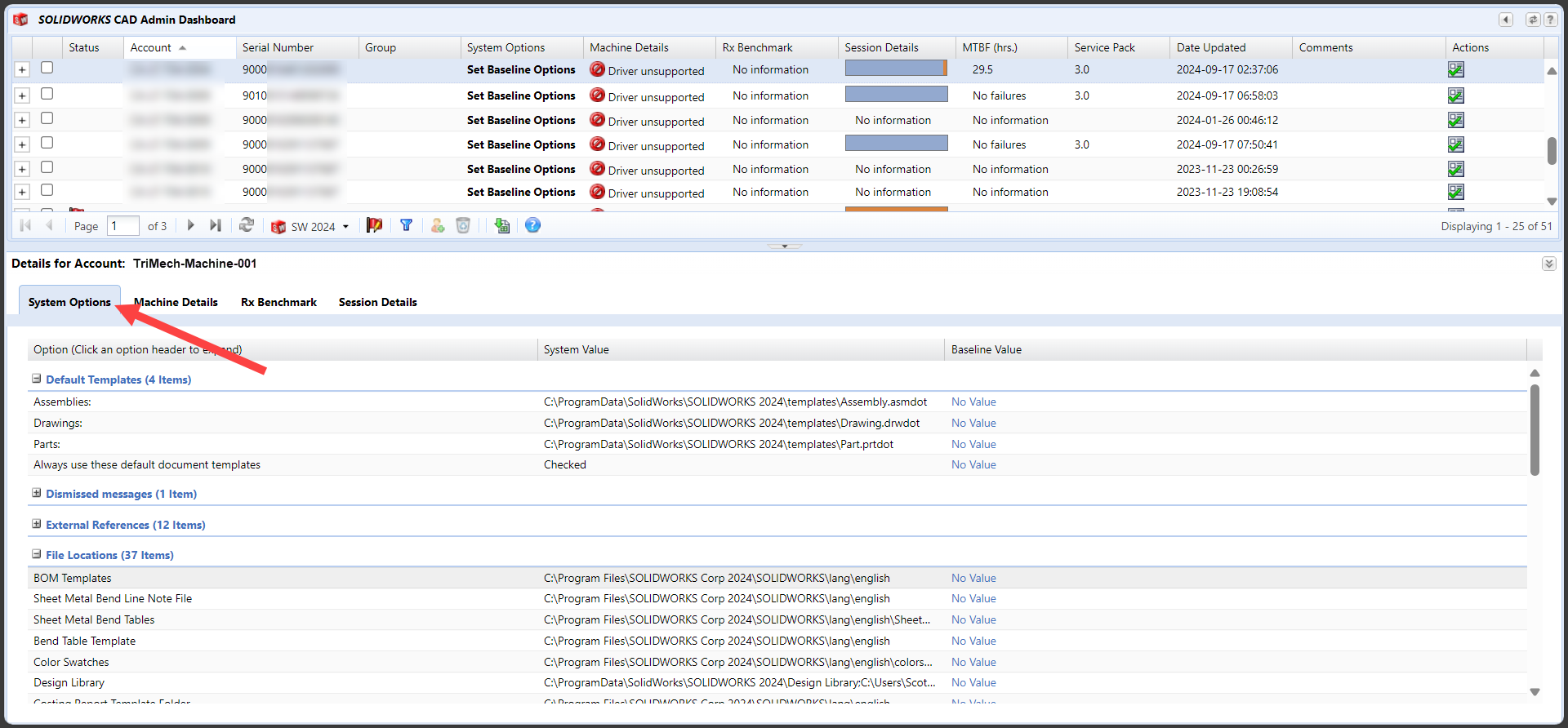Go to the first page of results

[25, 225]
